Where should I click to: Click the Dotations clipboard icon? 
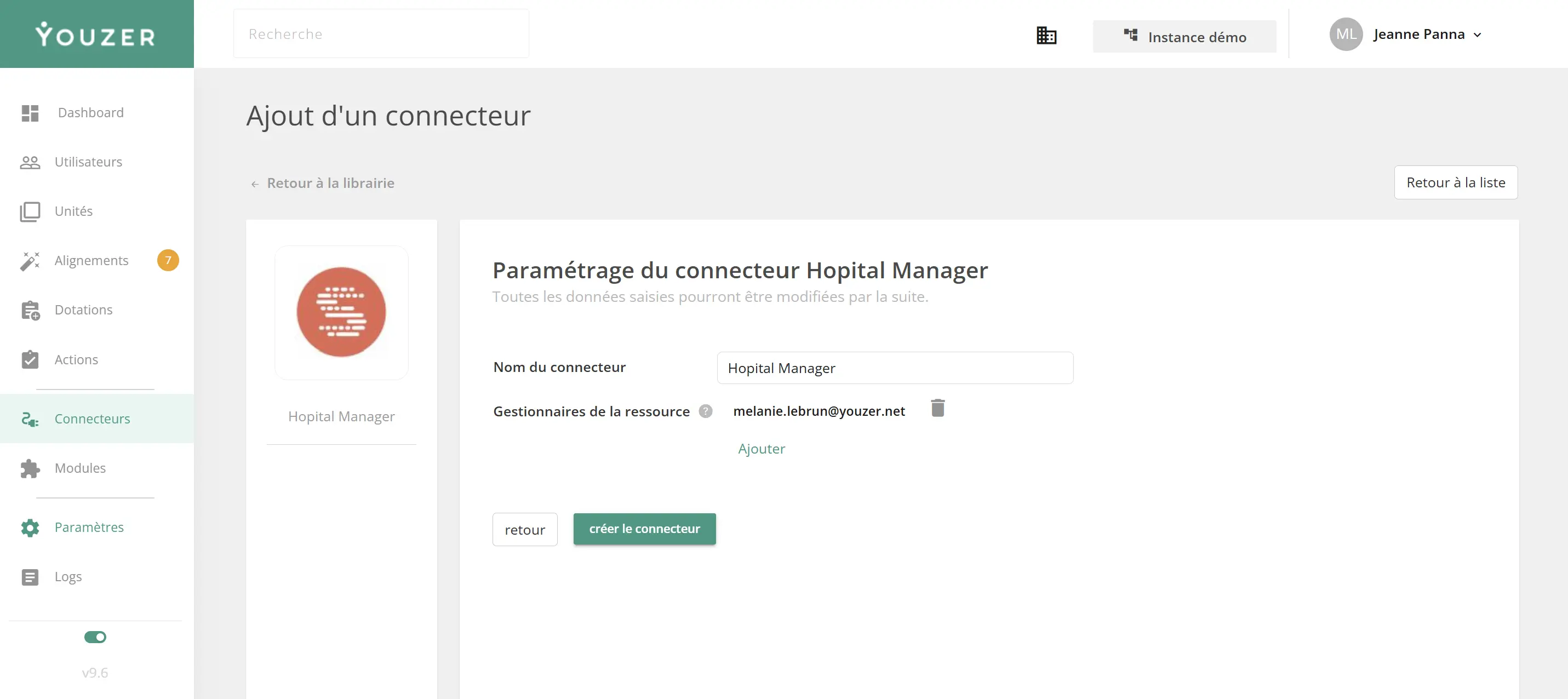click(x=30, y=310)
